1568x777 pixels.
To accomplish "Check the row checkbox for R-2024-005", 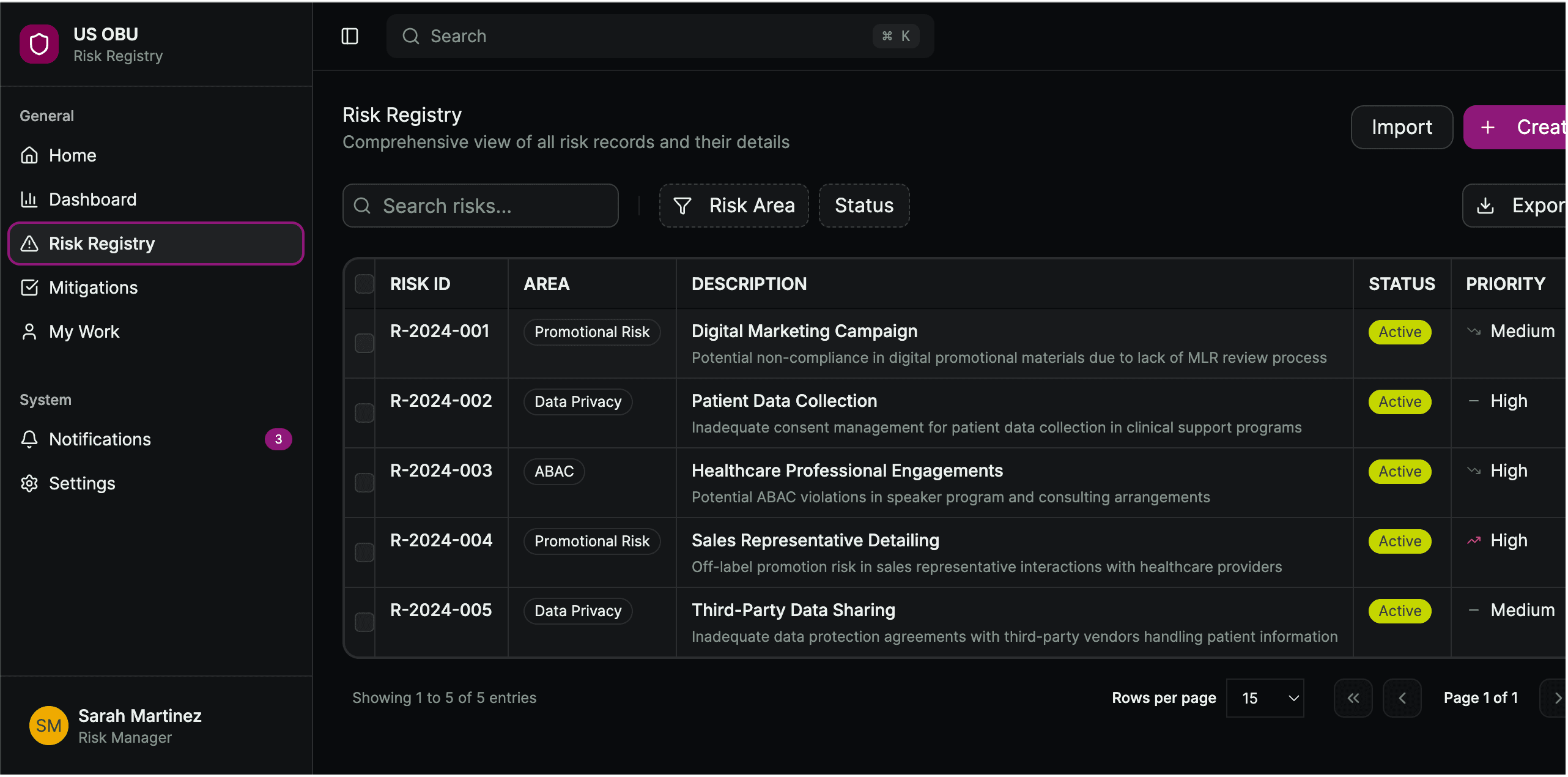I will click(x=364, y=622).
